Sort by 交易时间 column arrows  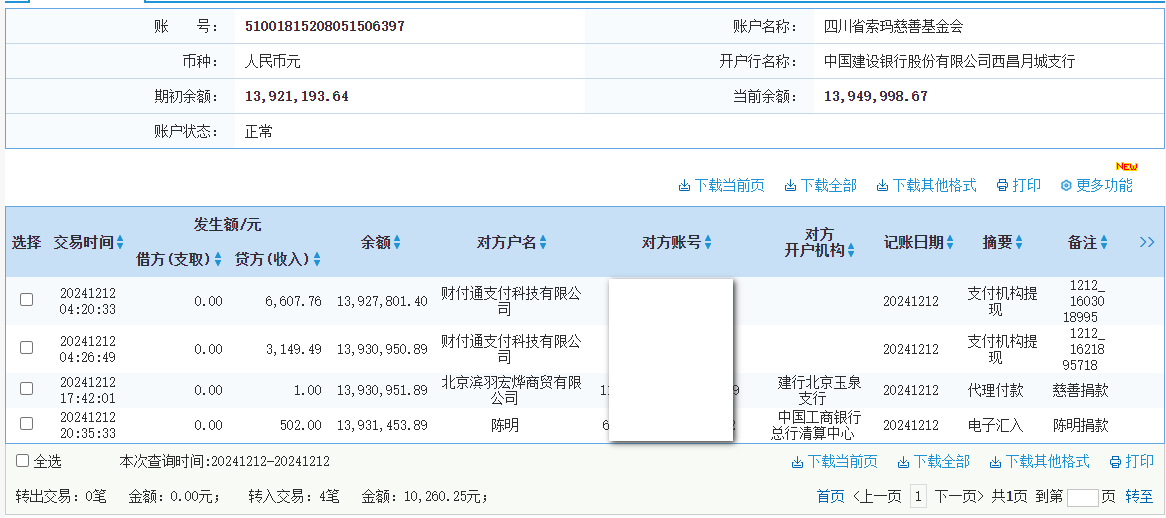pyautogui.click(x=120, y=242)
